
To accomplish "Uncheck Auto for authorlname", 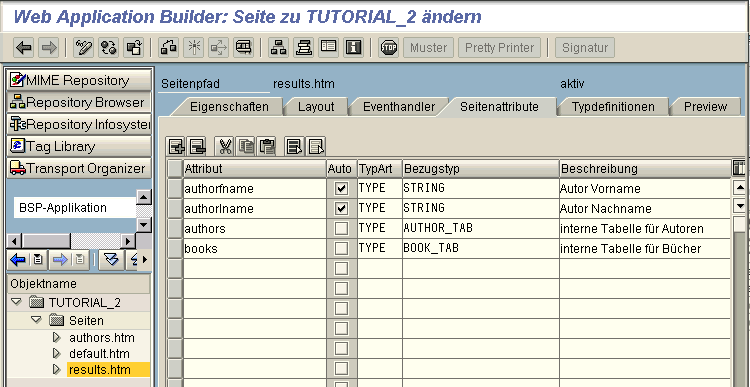I will (341, 209).
